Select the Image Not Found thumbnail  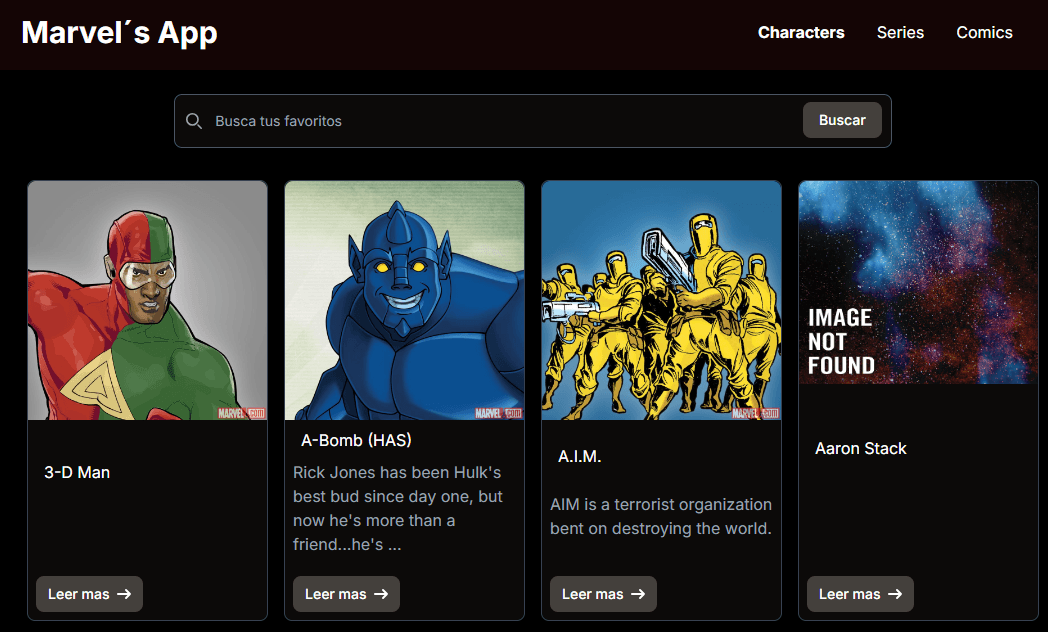(918, 283)
